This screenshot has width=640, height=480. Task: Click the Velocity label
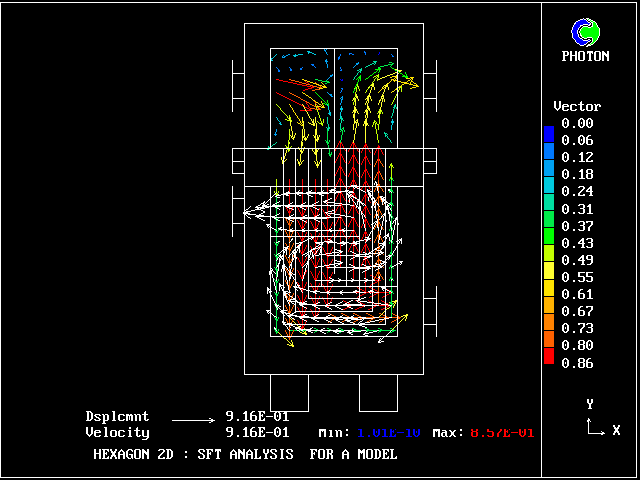pos(117,433)
